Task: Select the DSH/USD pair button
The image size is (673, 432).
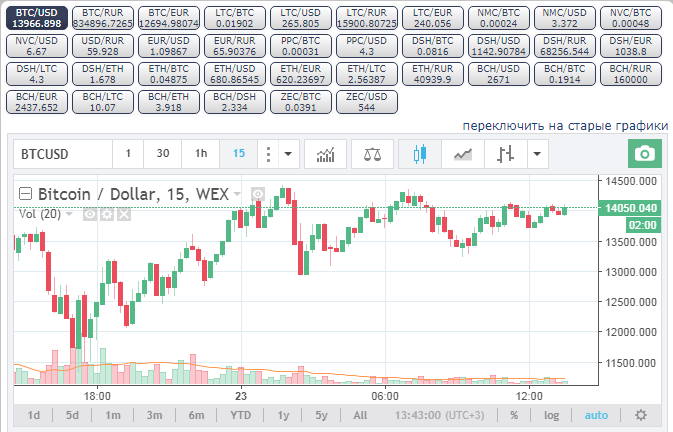Action: click(x=499, y=46)
